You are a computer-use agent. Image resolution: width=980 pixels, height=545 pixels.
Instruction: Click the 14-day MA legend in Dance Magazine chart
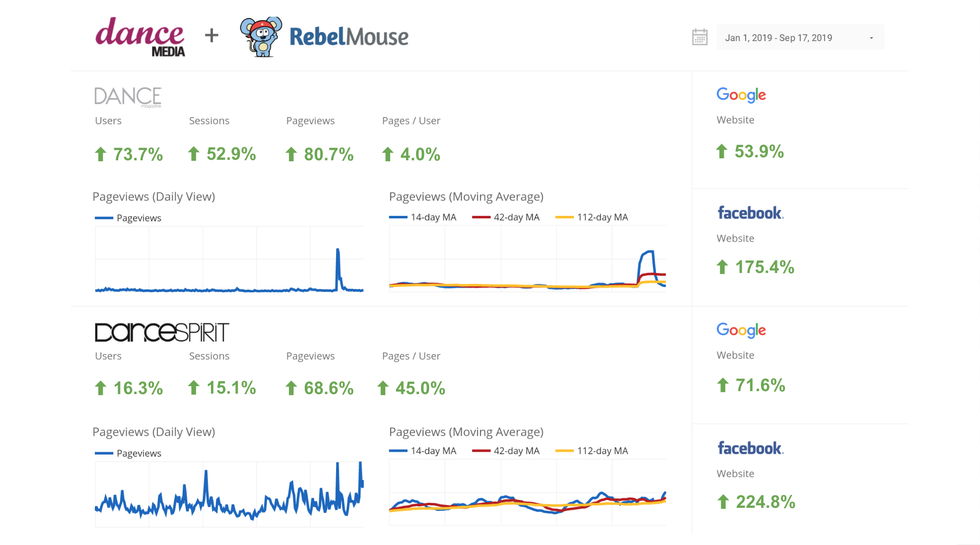(424, 217)
